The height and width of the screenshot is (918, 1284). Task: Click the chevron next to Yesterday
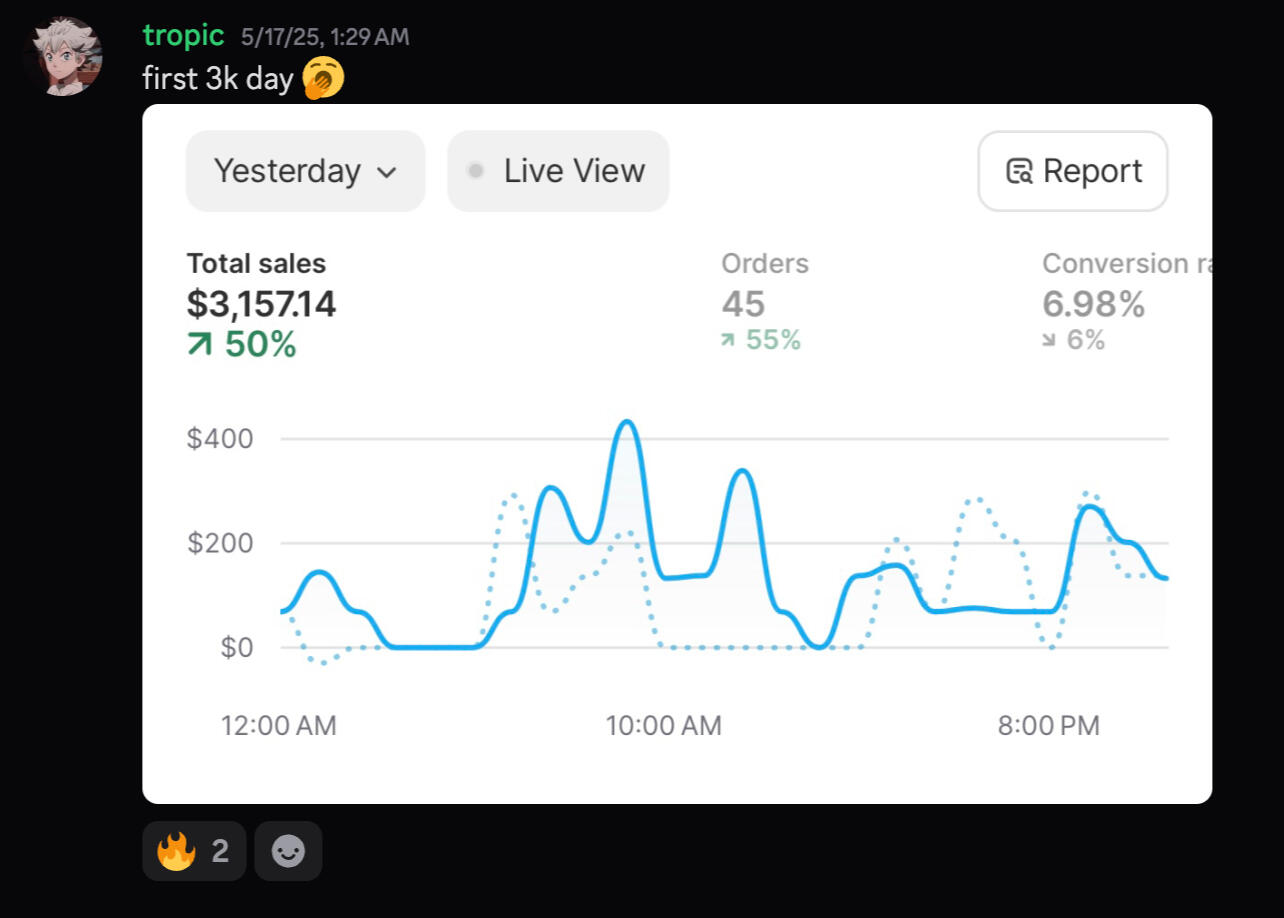point(387,172)
